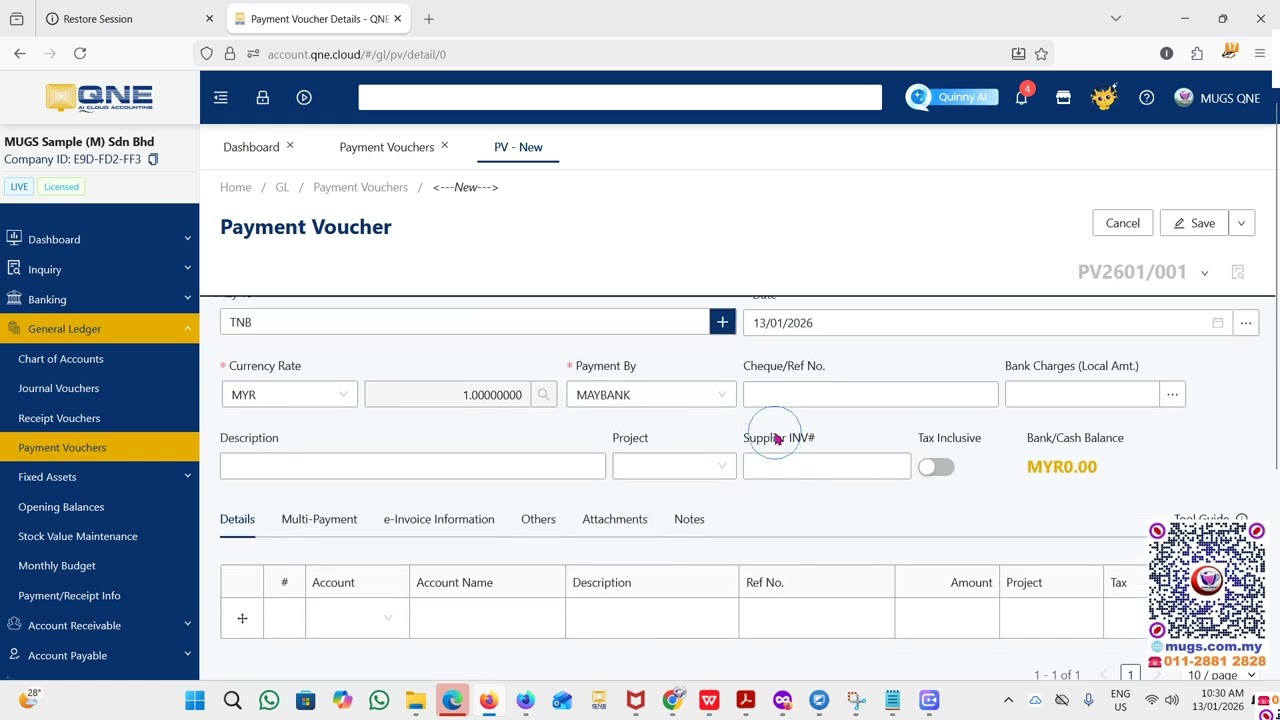Open the date picker calendar icon

[1217, 323]
